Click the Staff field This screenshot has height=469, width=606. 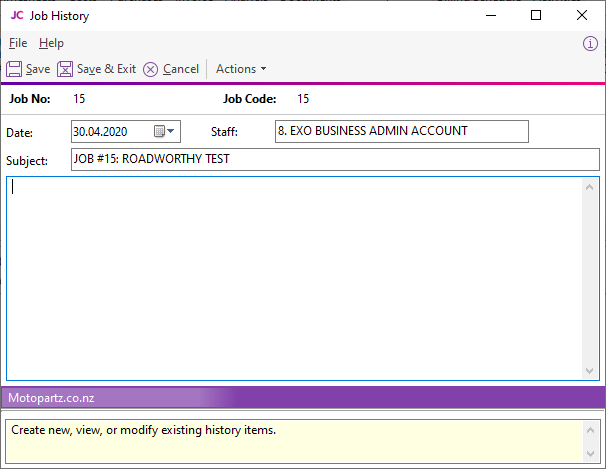(x=401, y=131)
